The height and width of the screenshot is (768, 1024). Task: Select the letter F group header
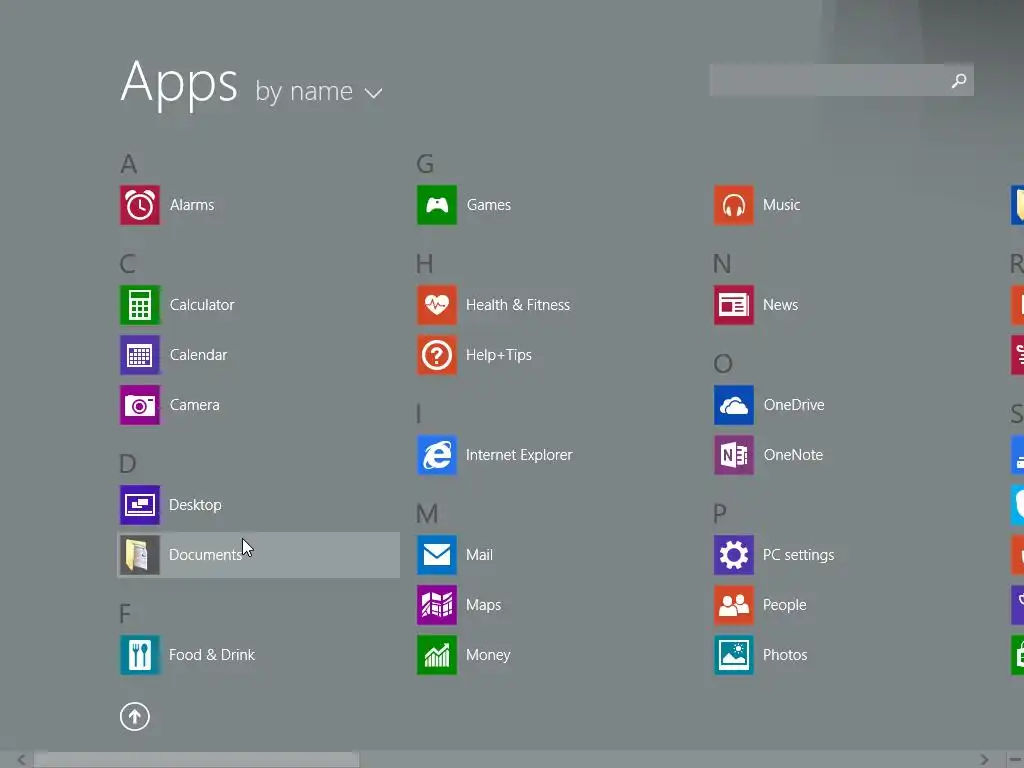point(125,614)
